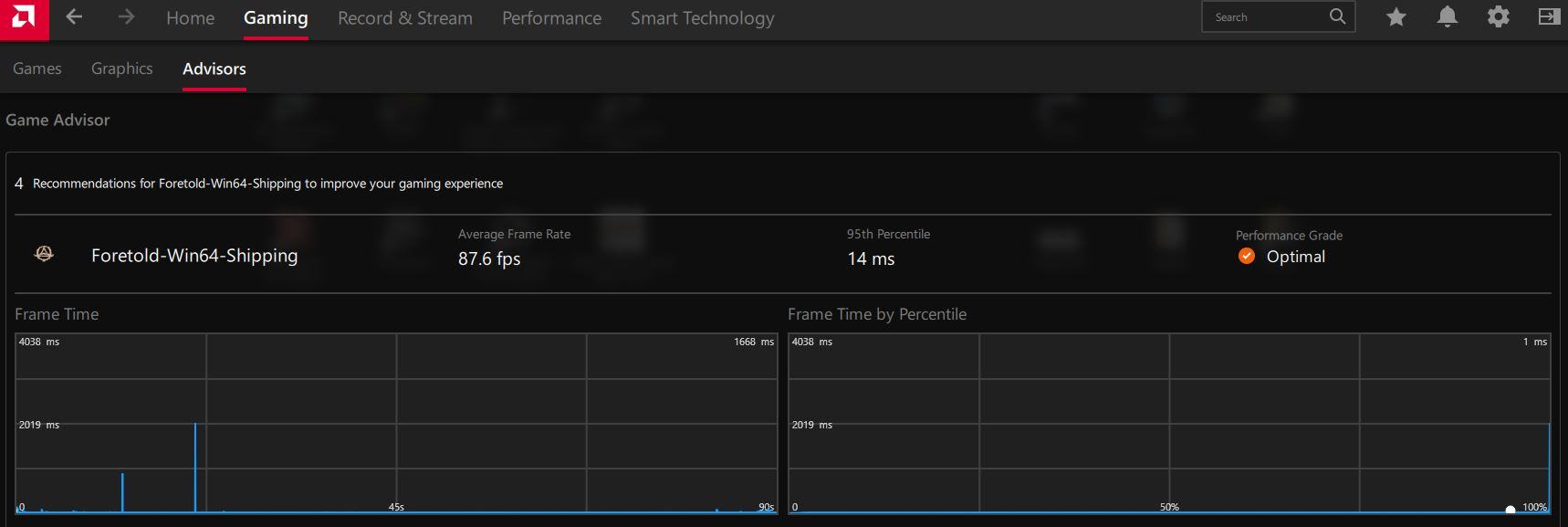The width and height of the screenshot is (1568, 527).
Task: Click the Foretold game icon
Action: click(44, 255)
